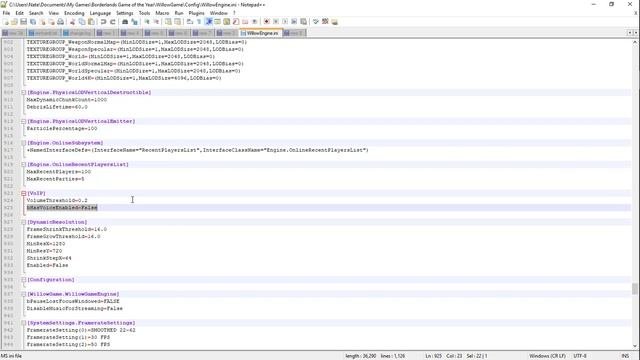The image size is (640, 360).
Task: Click the Close document toolbar icon
Action: (42, 22)
